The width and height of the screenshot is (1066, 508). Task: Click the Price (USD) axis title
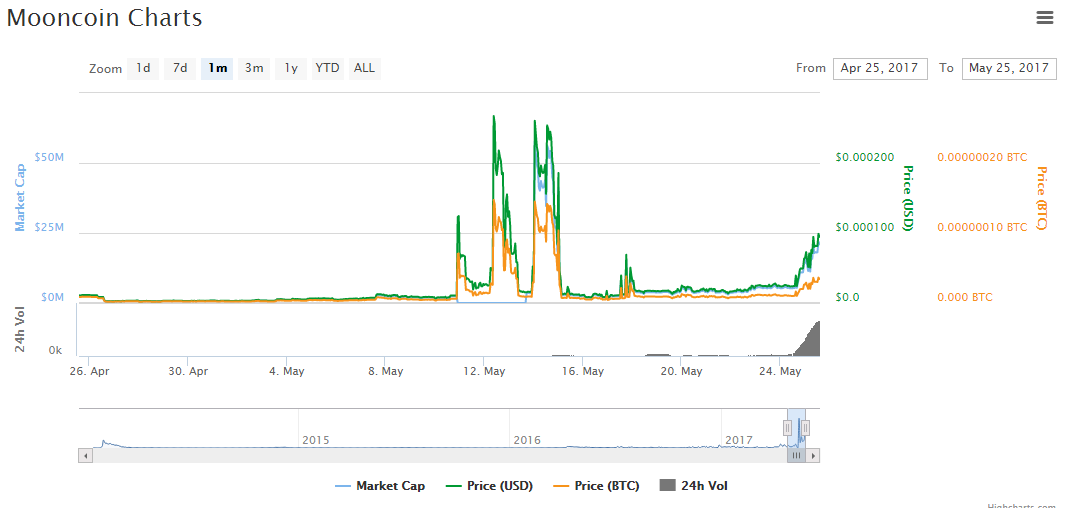pos(908,198)
